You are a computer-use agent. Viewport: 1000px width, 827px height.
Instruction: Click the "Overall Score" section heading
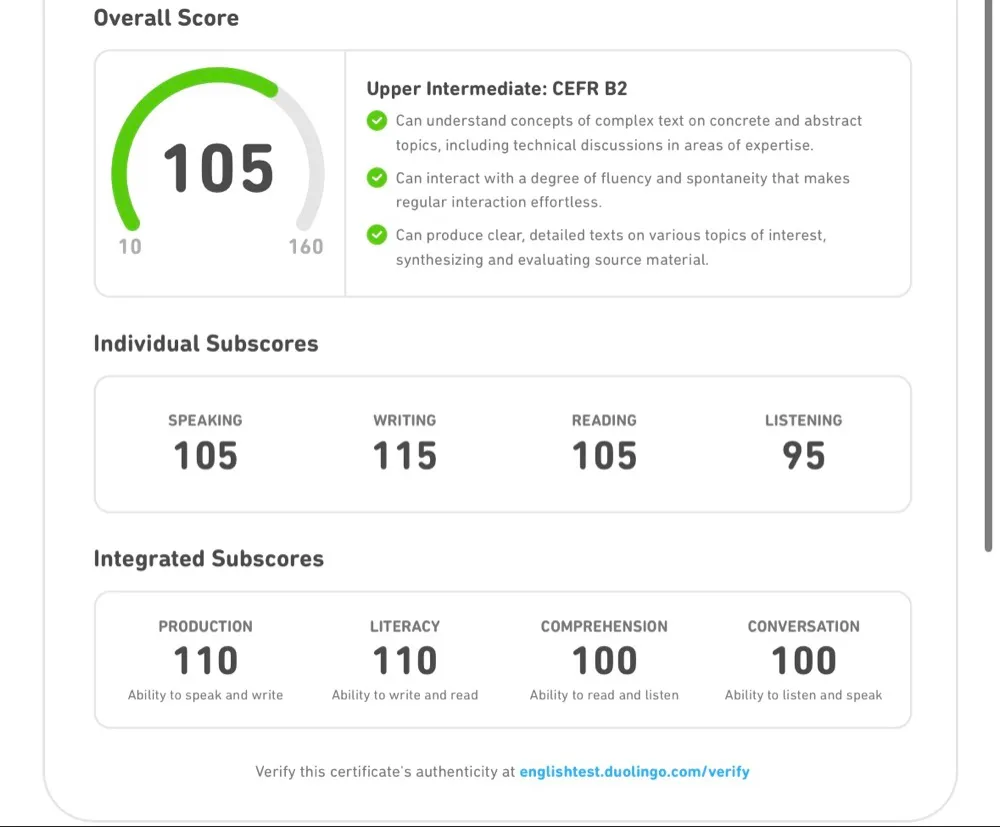point(166,18)
